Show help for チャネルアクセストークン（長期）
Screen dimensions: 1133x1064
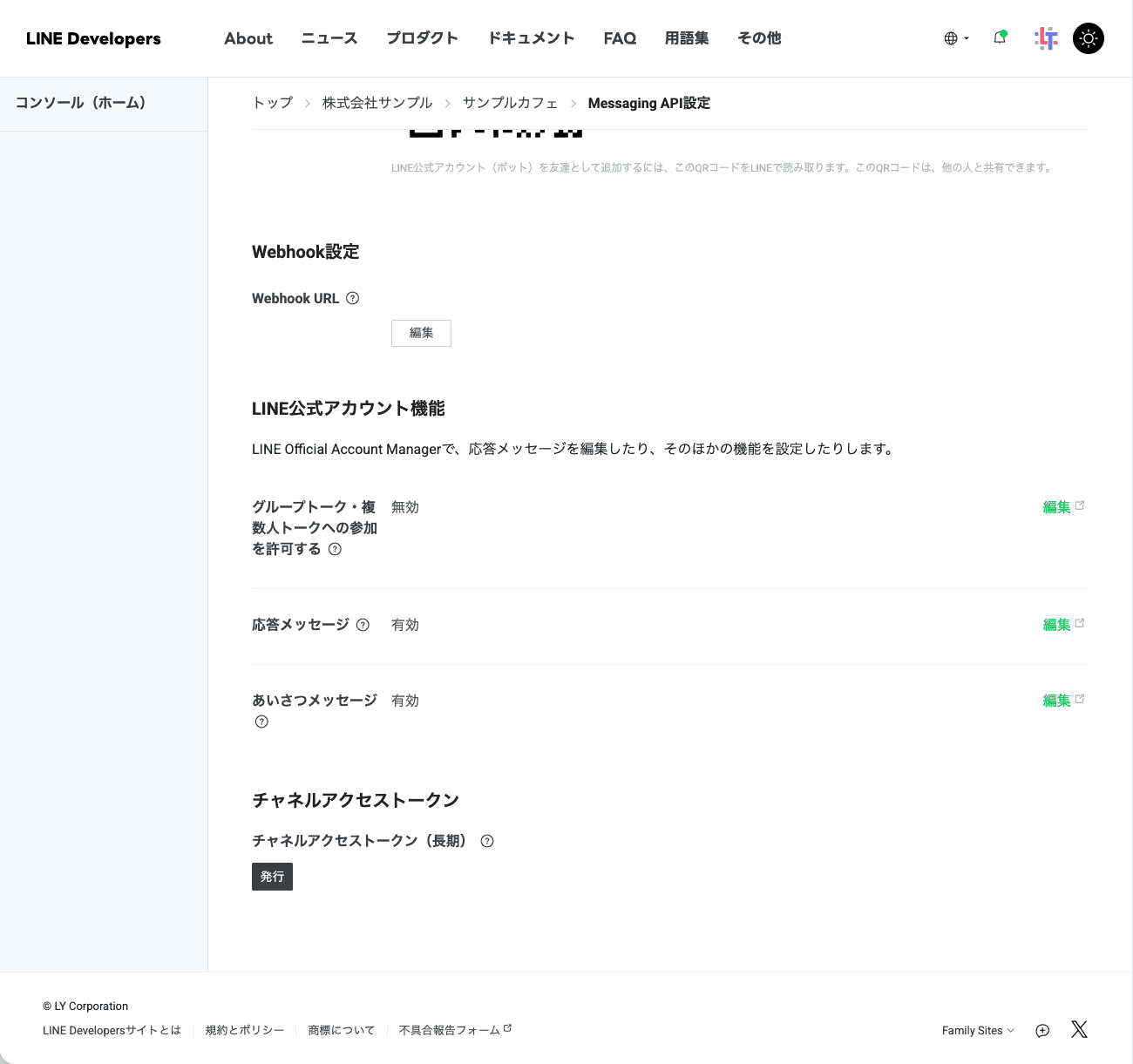pyautogui.click(x=487, y=841)
